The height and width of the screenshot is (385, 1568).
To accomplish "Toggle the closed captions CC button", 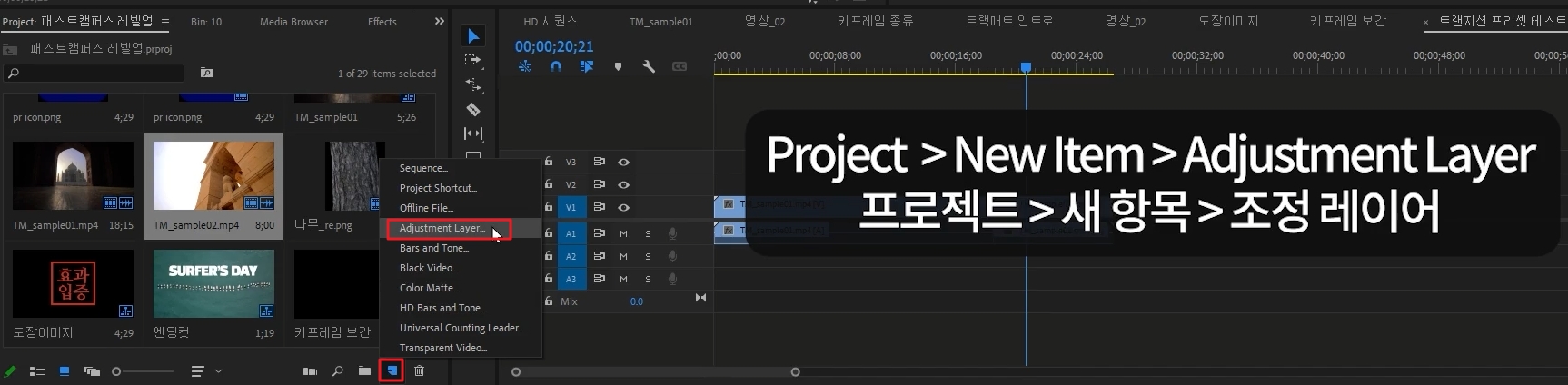I will point(680,66).
